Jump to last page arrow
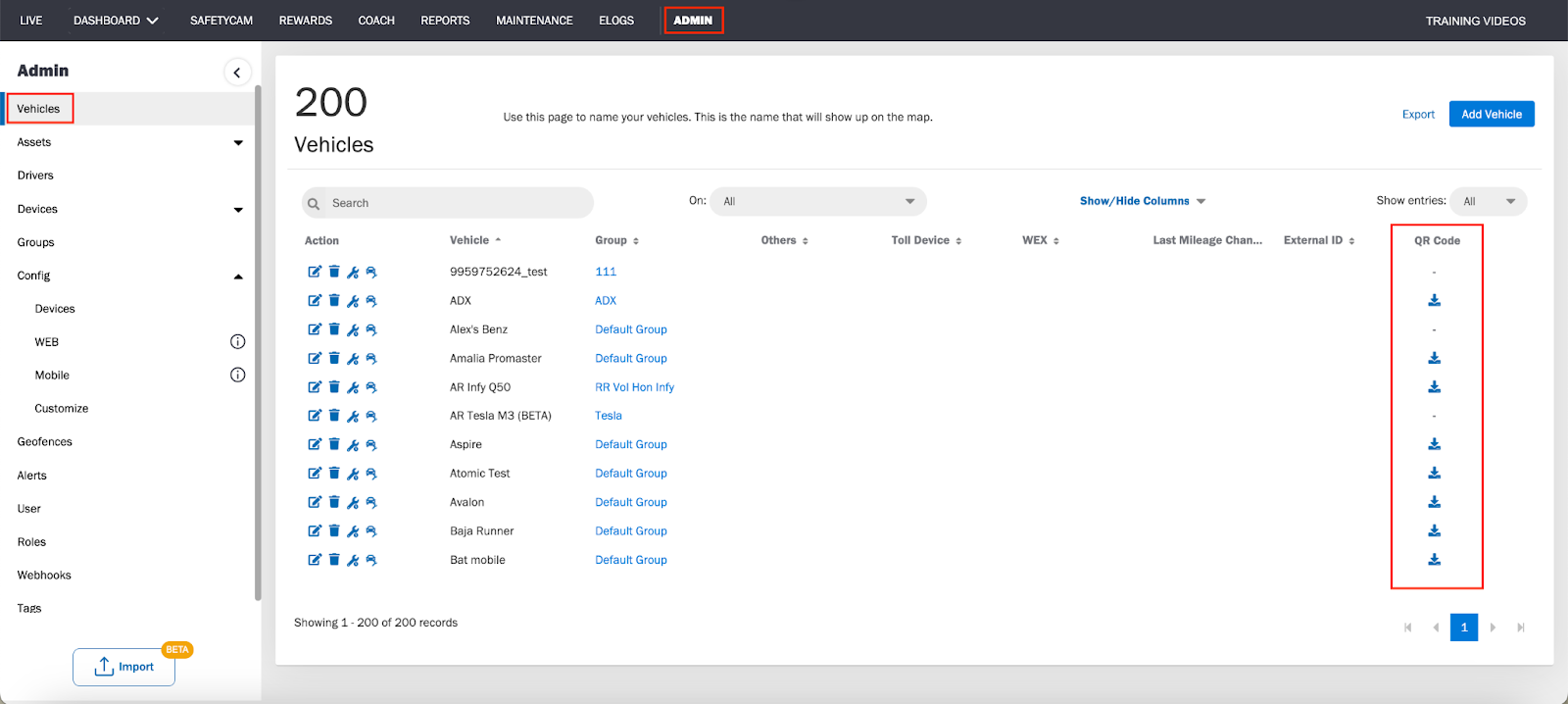 pyautogui.click(x=1521, y=628)
